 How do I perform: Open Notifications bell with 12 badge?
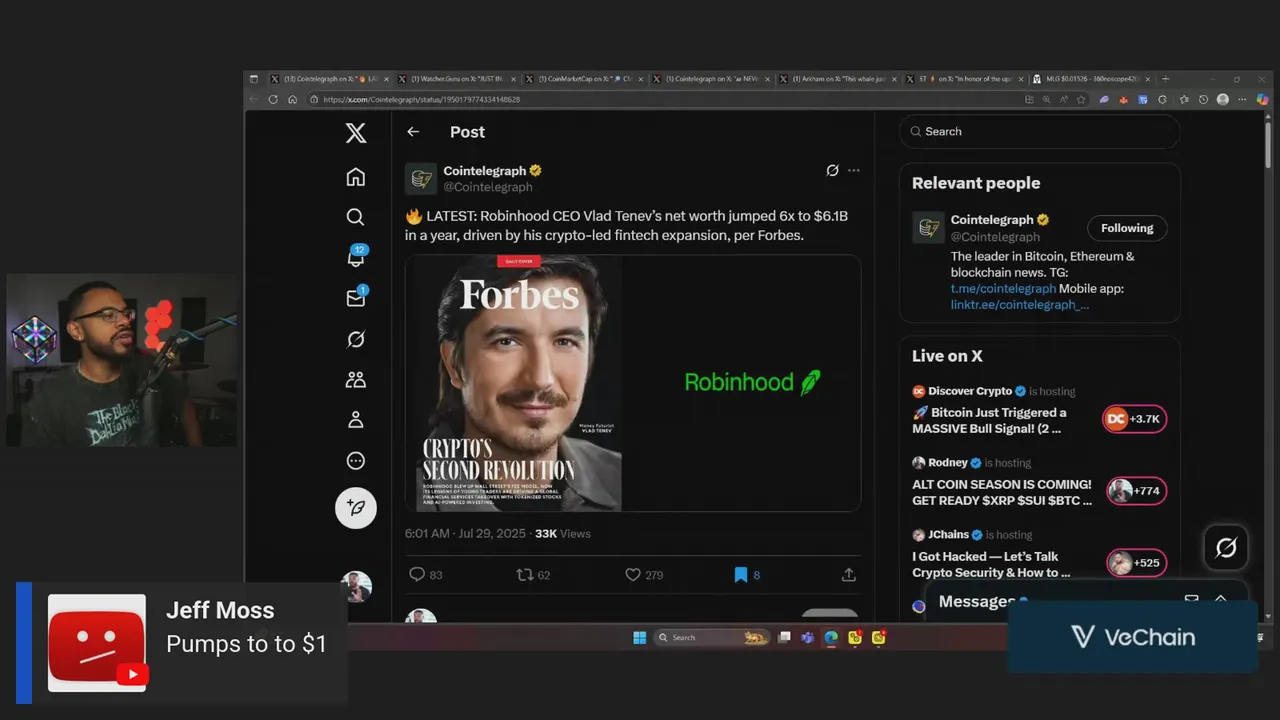coord(355,257)
